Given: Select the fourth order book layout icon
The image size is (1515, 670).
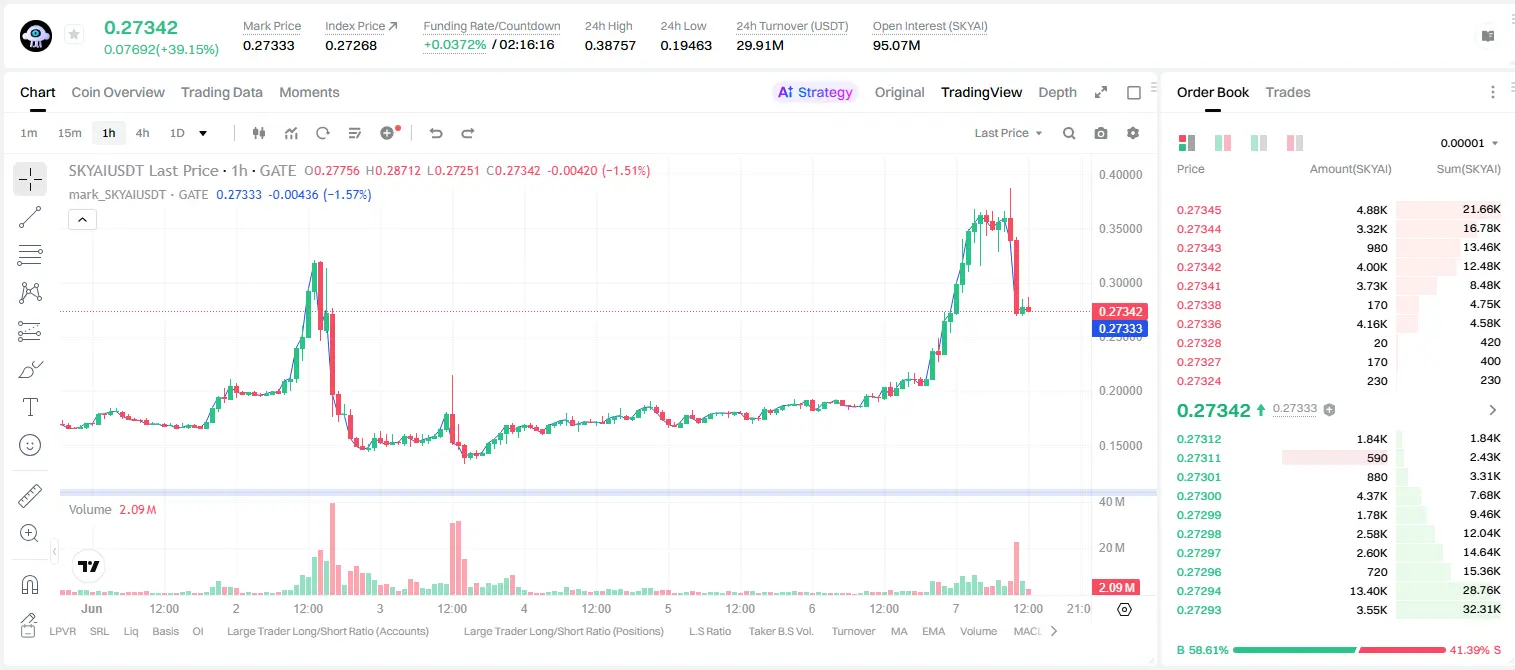Looking at the screenshot, I should click(x=1295, y=143).
